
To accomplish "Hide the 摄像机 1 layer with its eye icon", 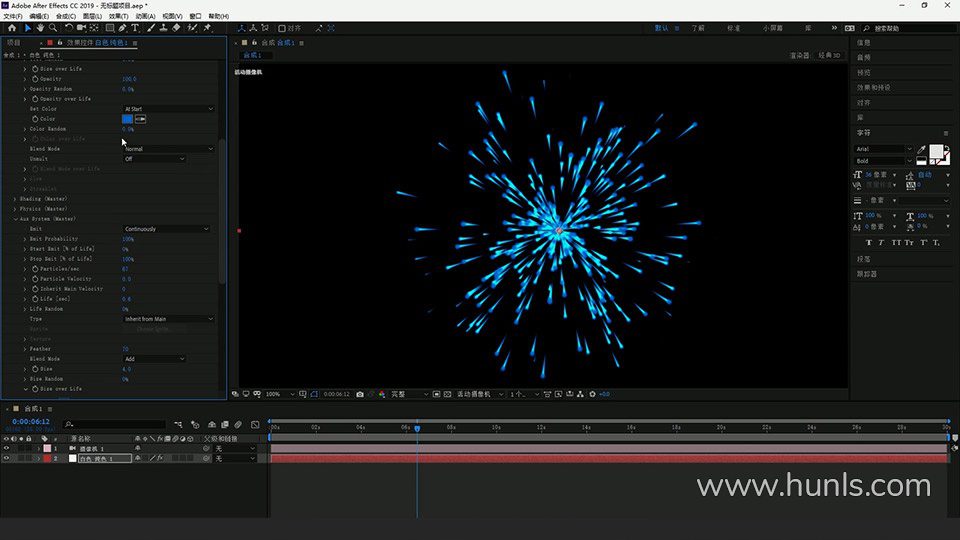I will point(6,448).
